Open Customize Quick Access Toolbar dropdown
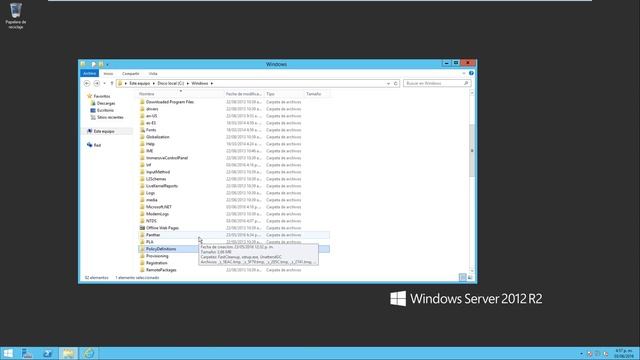Image resolution: width=640 pixels, height=360 pixels. [107, 64]
